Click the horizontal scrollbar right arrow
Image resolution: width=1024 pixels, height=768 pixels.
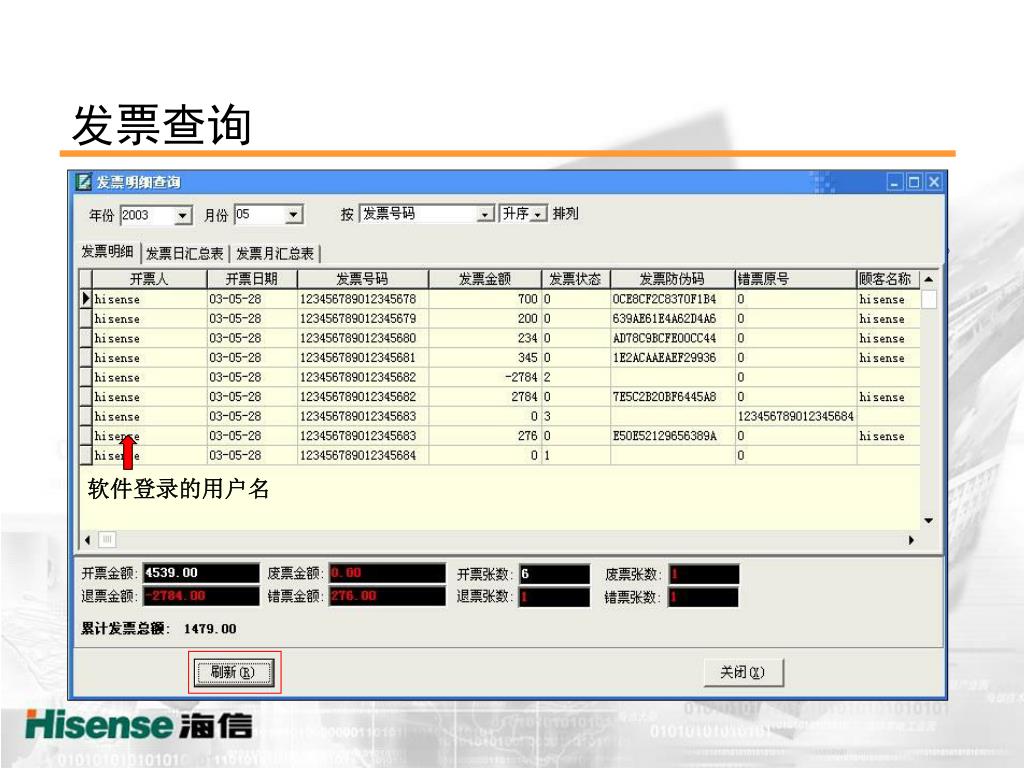click(911, 540)
